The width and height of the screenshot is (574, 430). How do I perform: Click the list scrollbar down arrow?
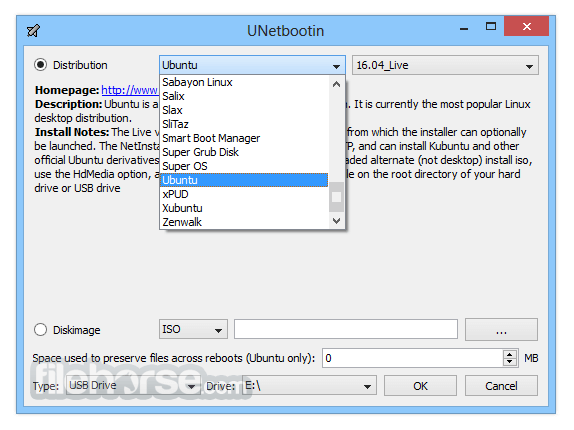pyautogui.click(x=336, y=221)
